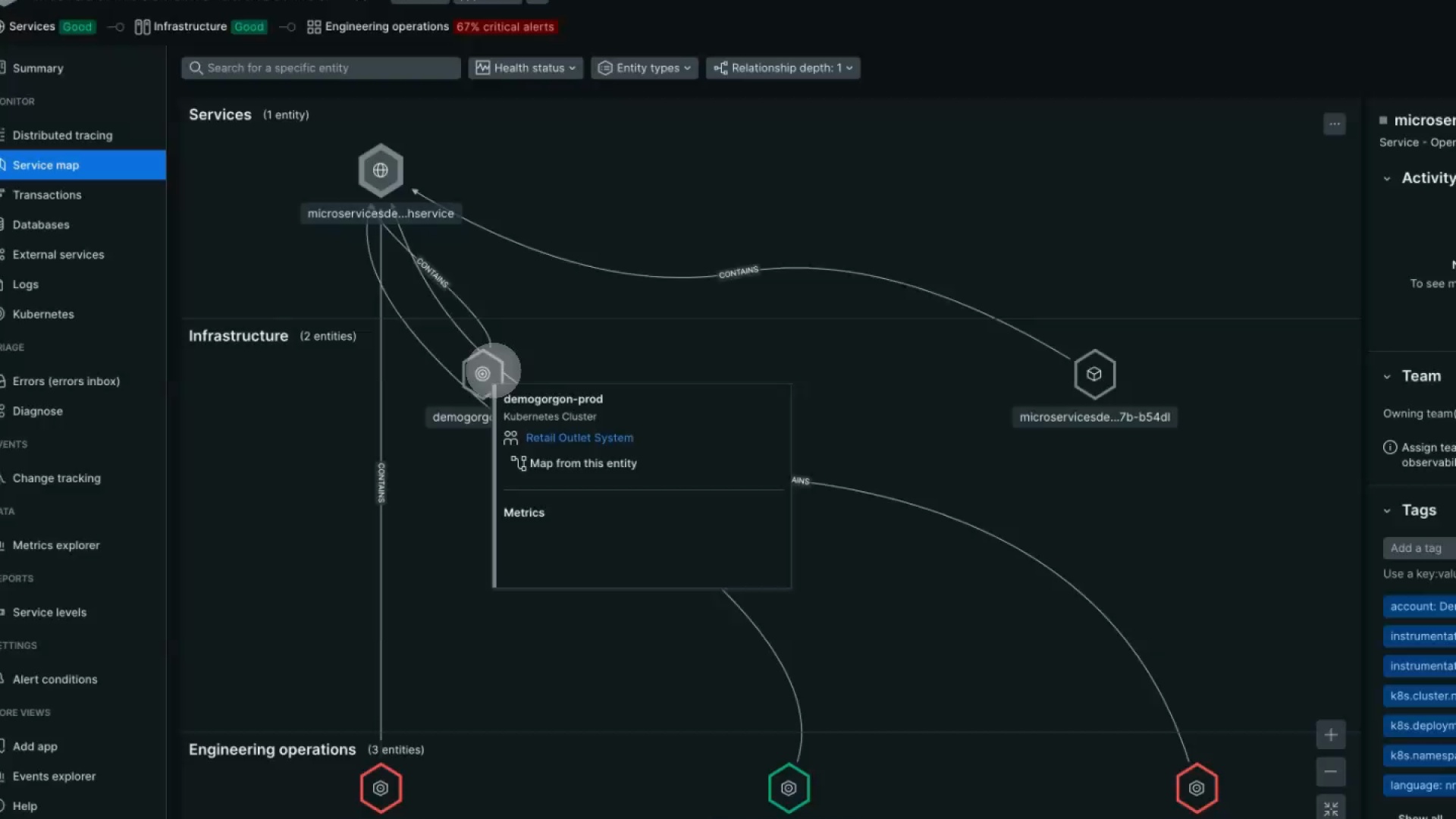Open Distributed tracing in the sidebar
Image resolution: width=1456 pixels, height=819 pixels.
[63, 135]
